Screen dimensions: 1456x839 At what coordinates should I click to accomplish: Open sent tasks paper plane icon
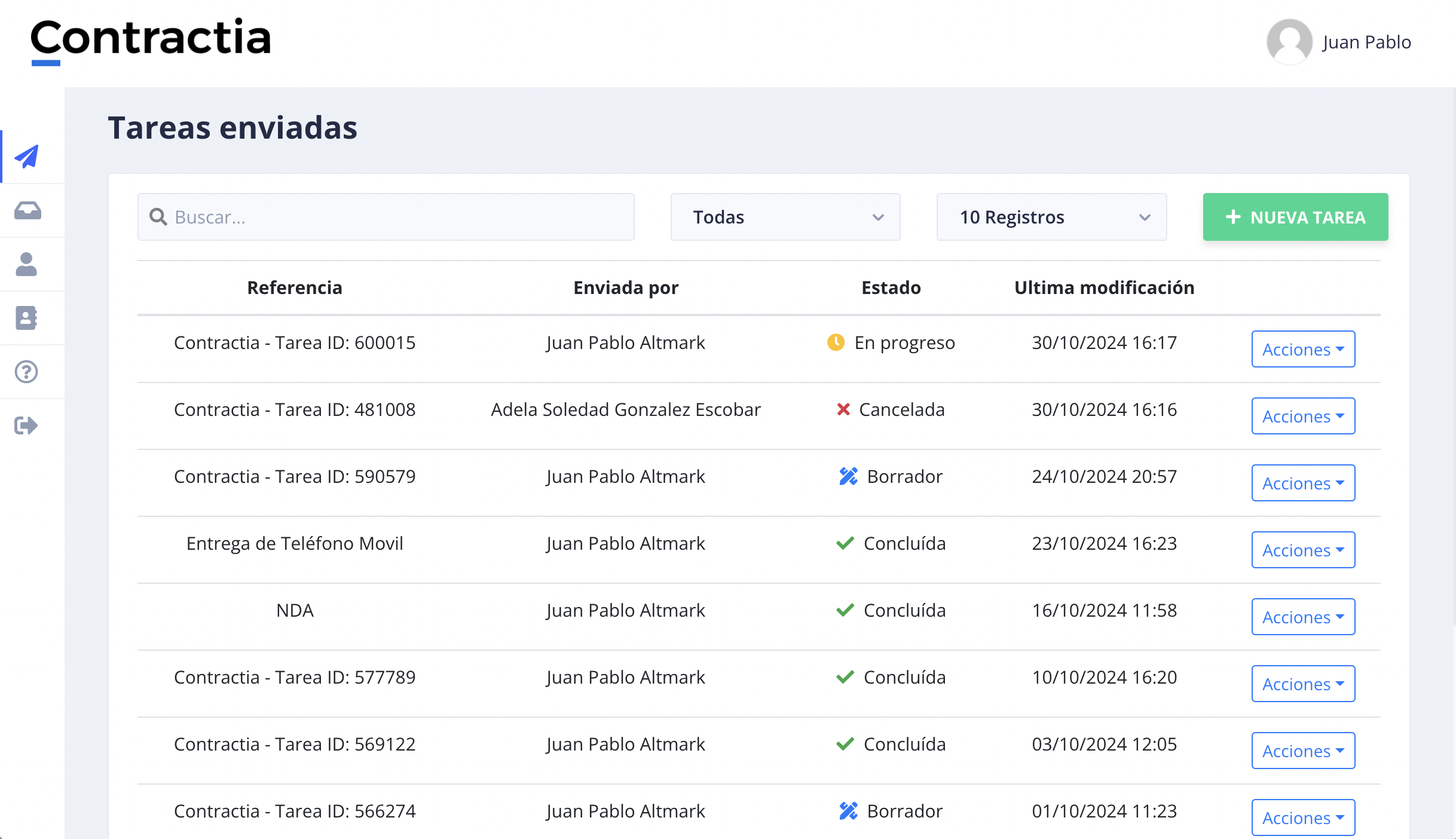coord(27,157)
